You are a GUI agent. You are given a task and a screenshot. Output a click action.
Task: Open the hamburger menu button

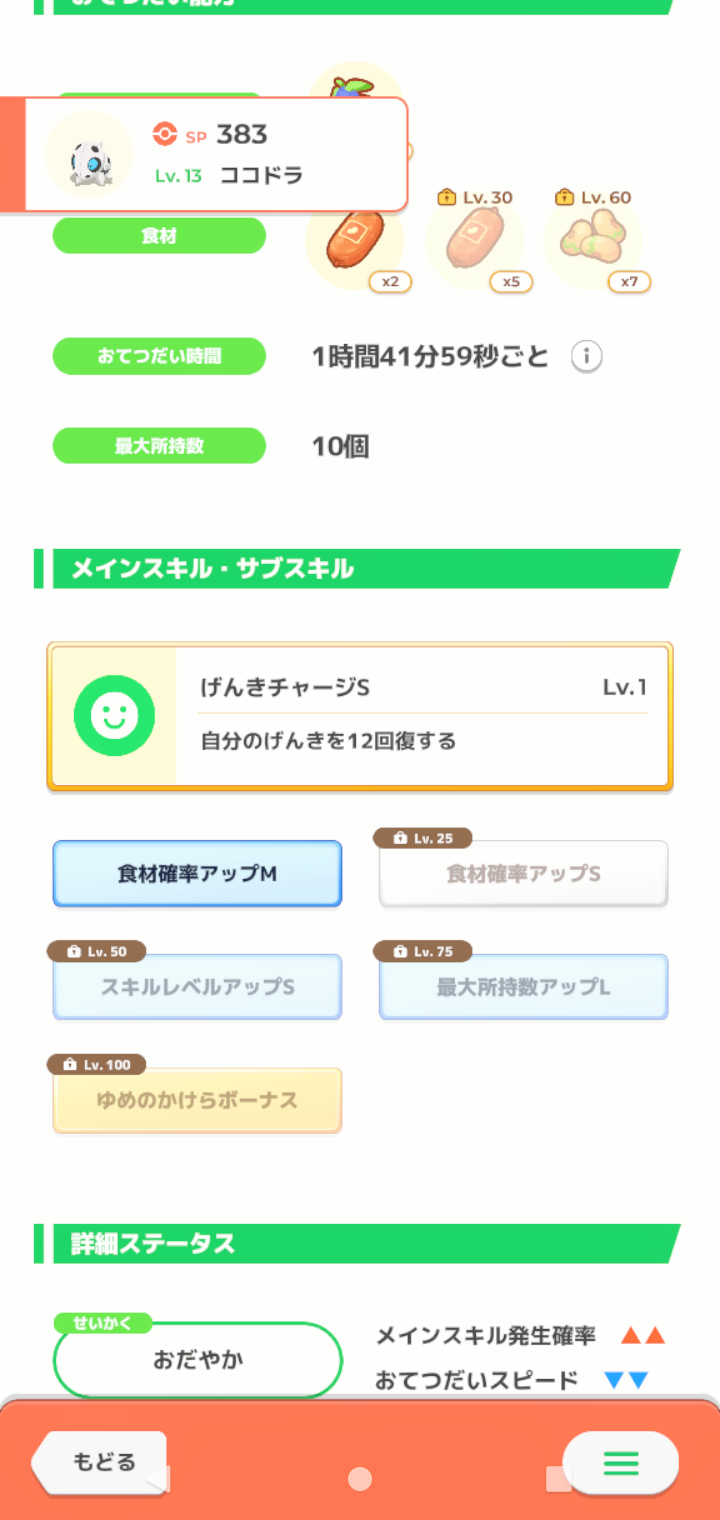(x=620, y=1464)
